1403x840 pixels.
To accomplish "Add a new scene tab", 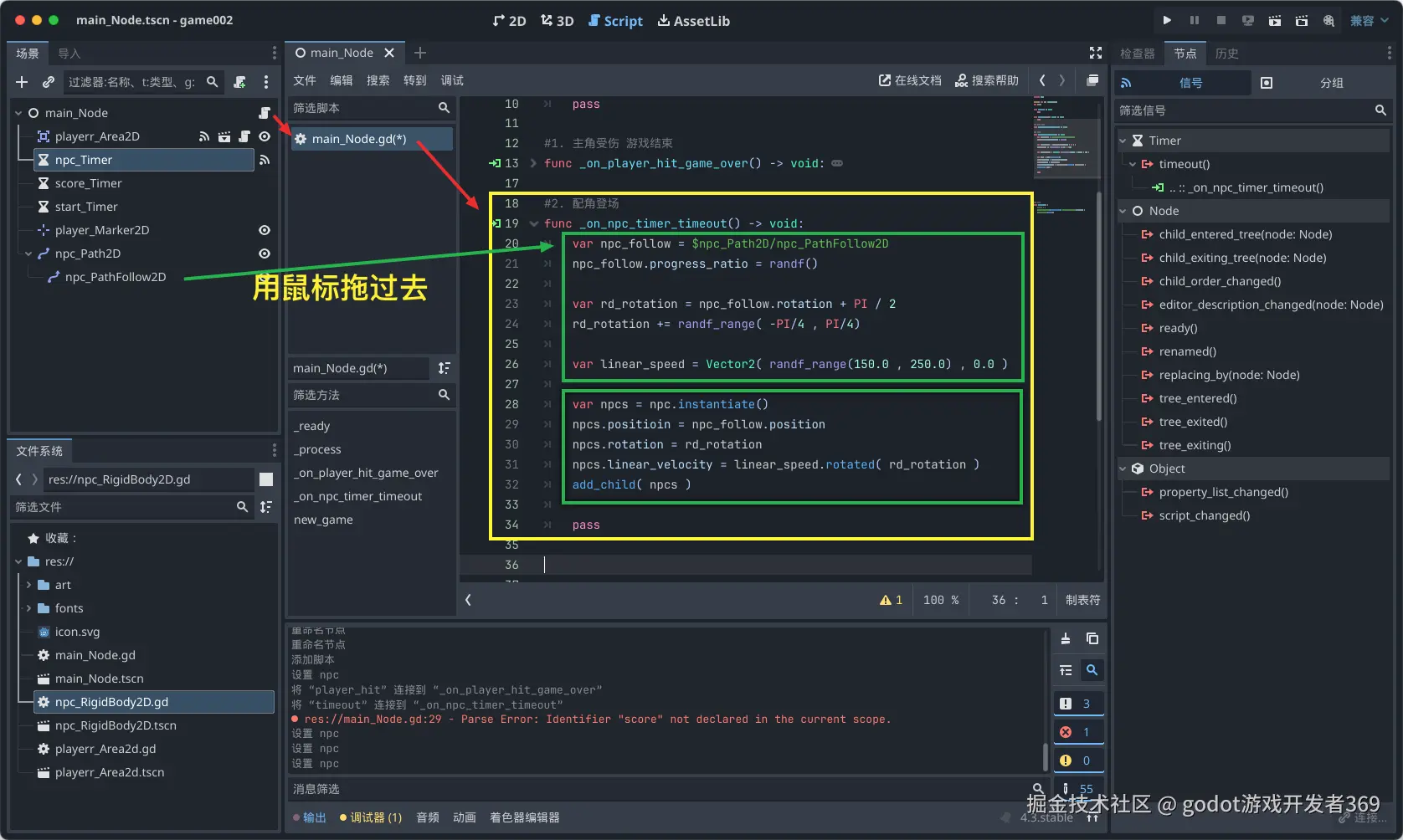I will point(420,53).
